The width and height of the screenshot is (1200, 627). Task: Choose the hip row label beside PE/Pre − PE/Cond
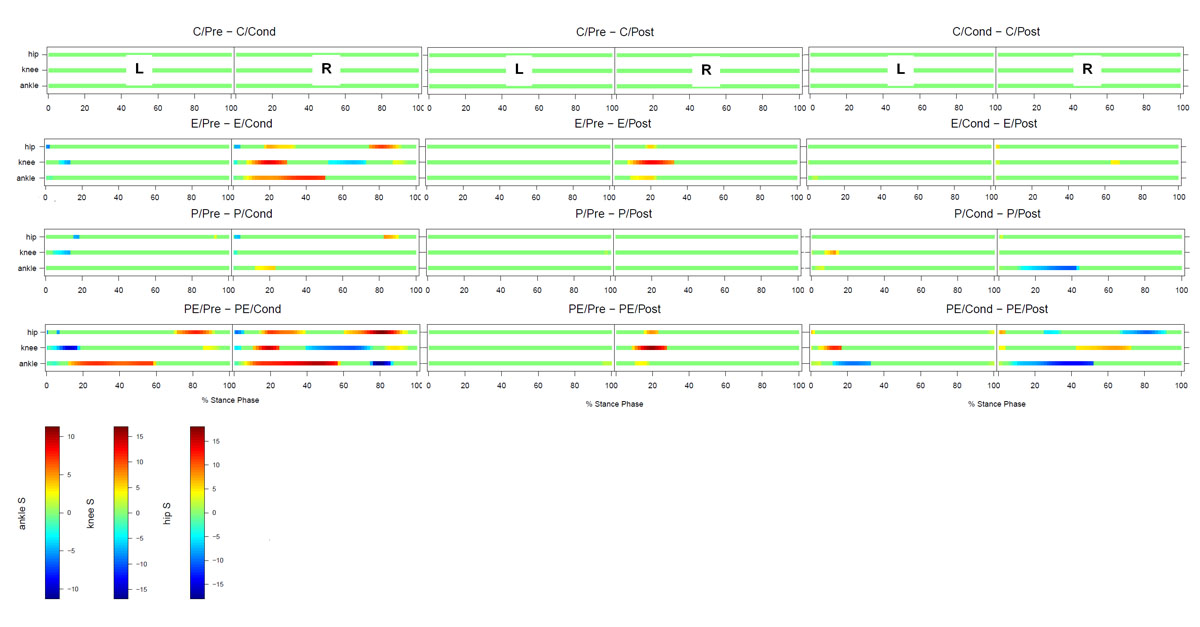31,332
